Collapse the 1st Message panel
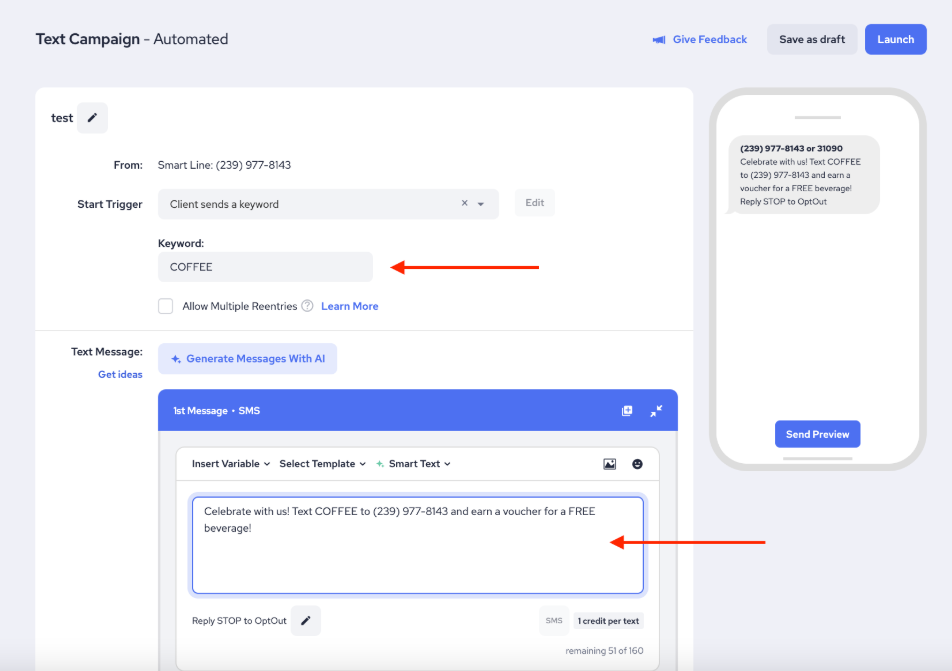The height and width of the screenshot is (671, 952). coord(656,411)
